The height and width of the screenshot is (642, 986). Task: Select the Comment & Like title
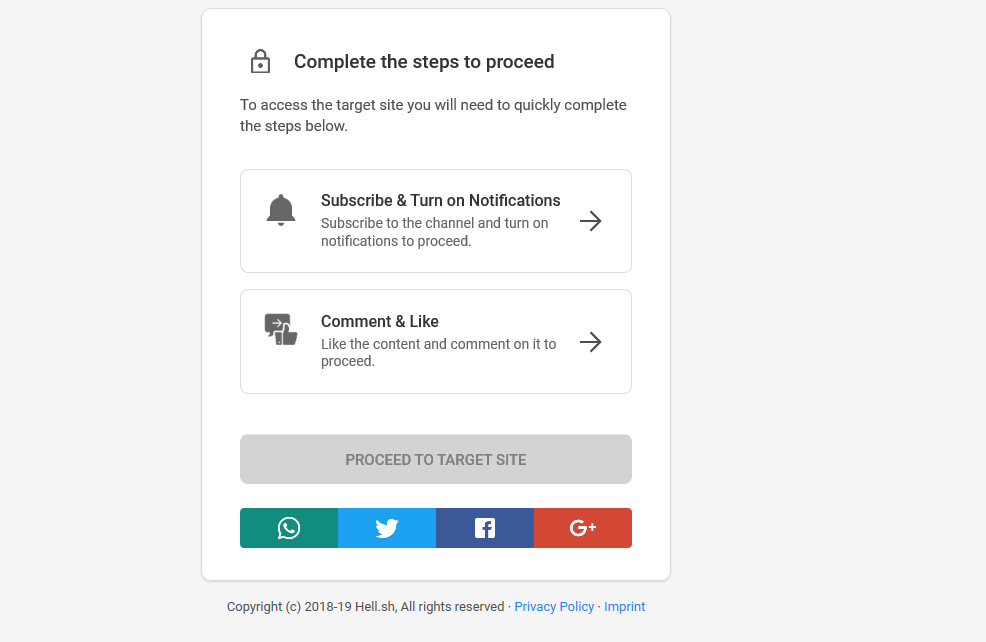tap(380, 321)
